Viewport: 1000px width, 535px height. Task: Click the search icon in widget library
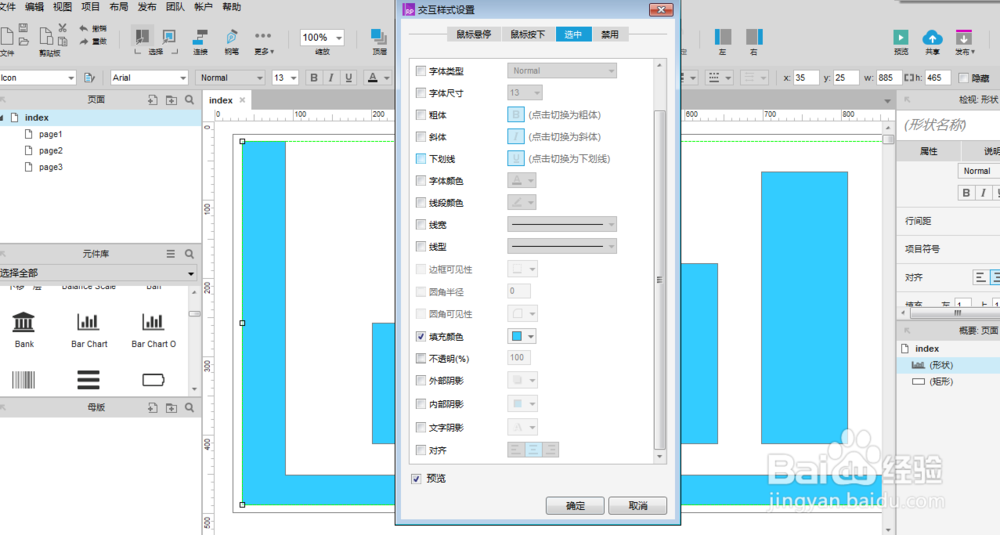pos(189,254)
